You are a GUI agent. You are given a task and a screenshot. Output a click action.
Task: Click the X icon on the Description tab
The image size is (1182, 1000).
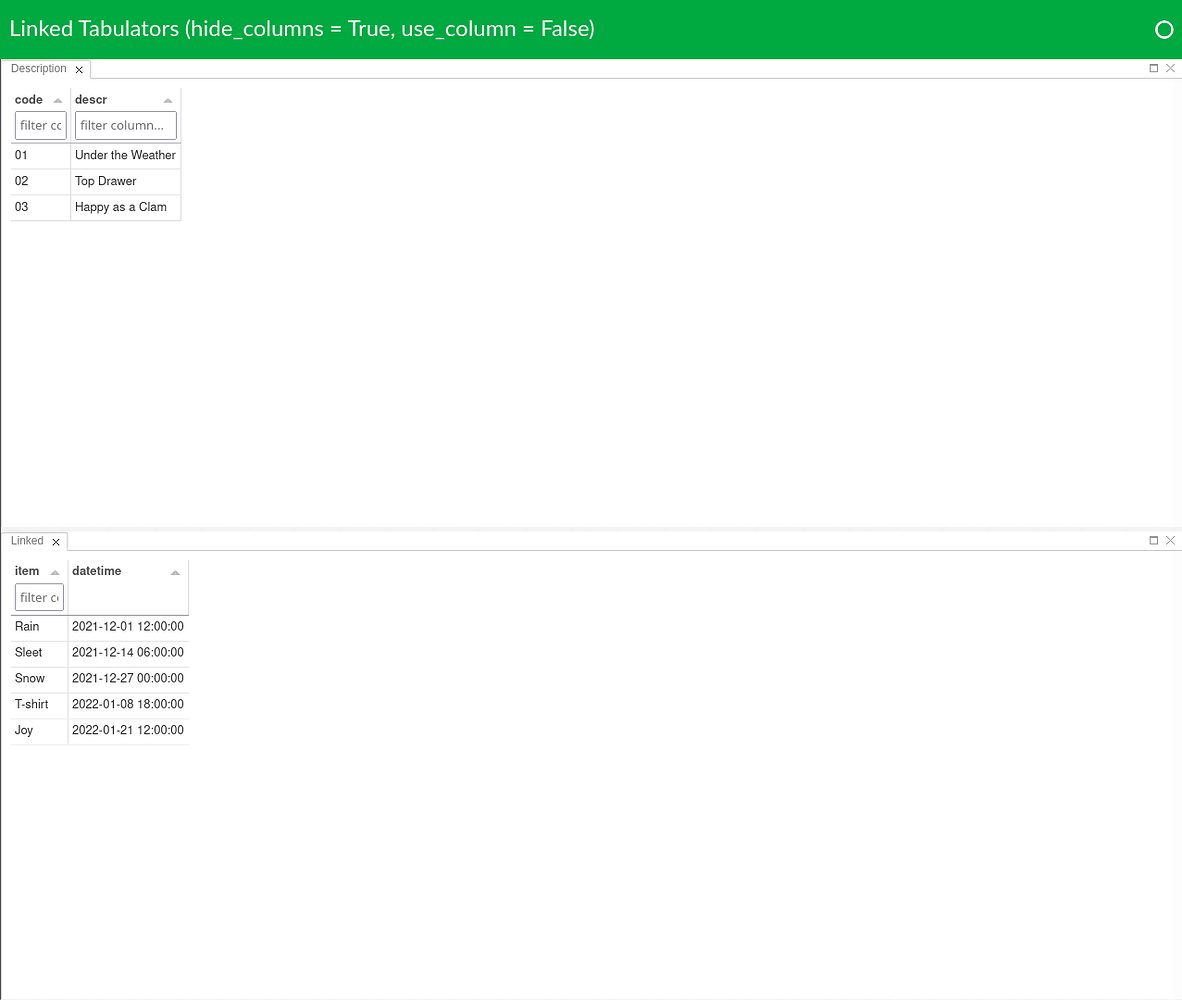pos(79,69)
